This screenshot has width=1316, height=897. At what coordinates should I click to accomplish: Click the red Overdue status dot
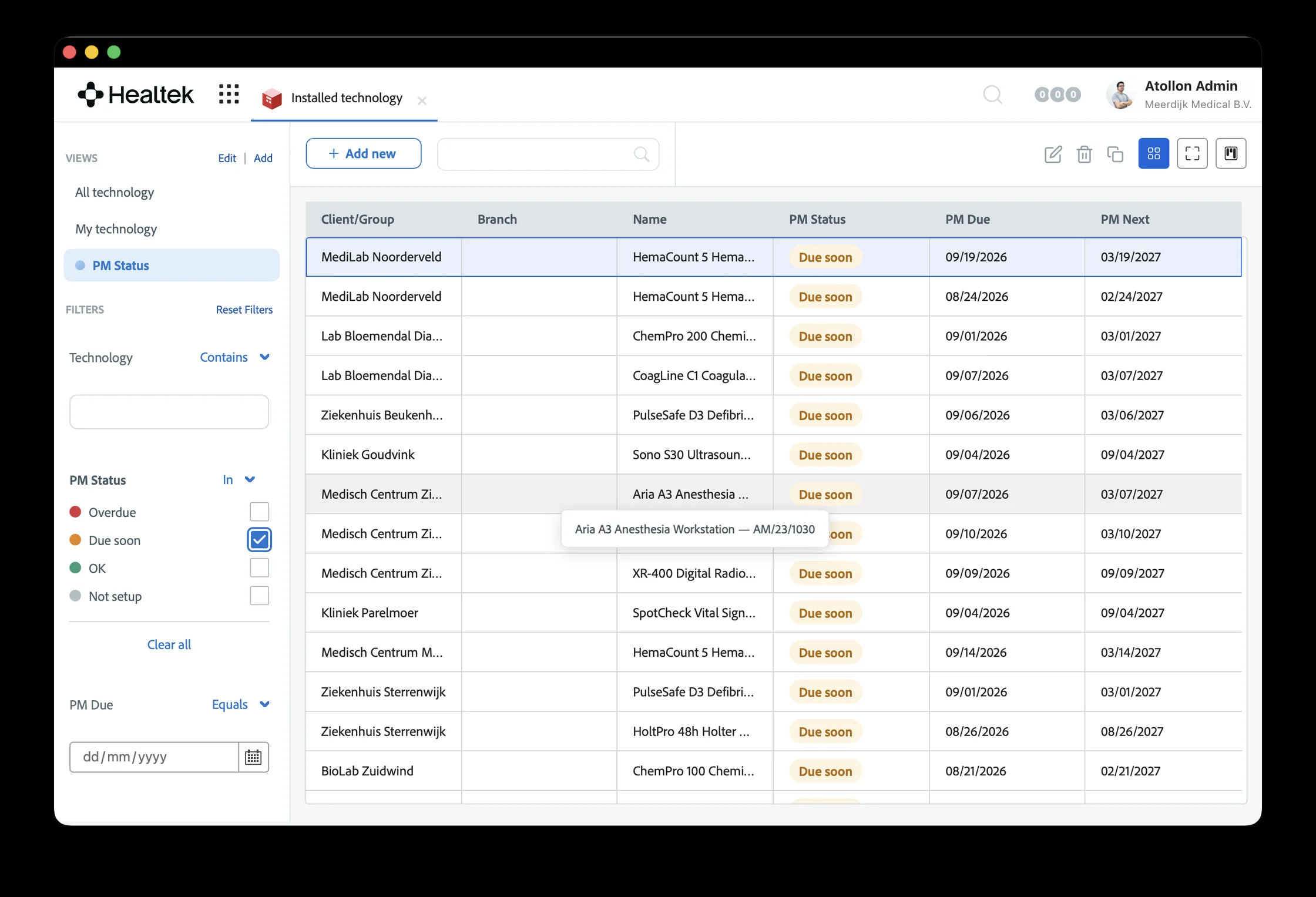click(75, 512)
